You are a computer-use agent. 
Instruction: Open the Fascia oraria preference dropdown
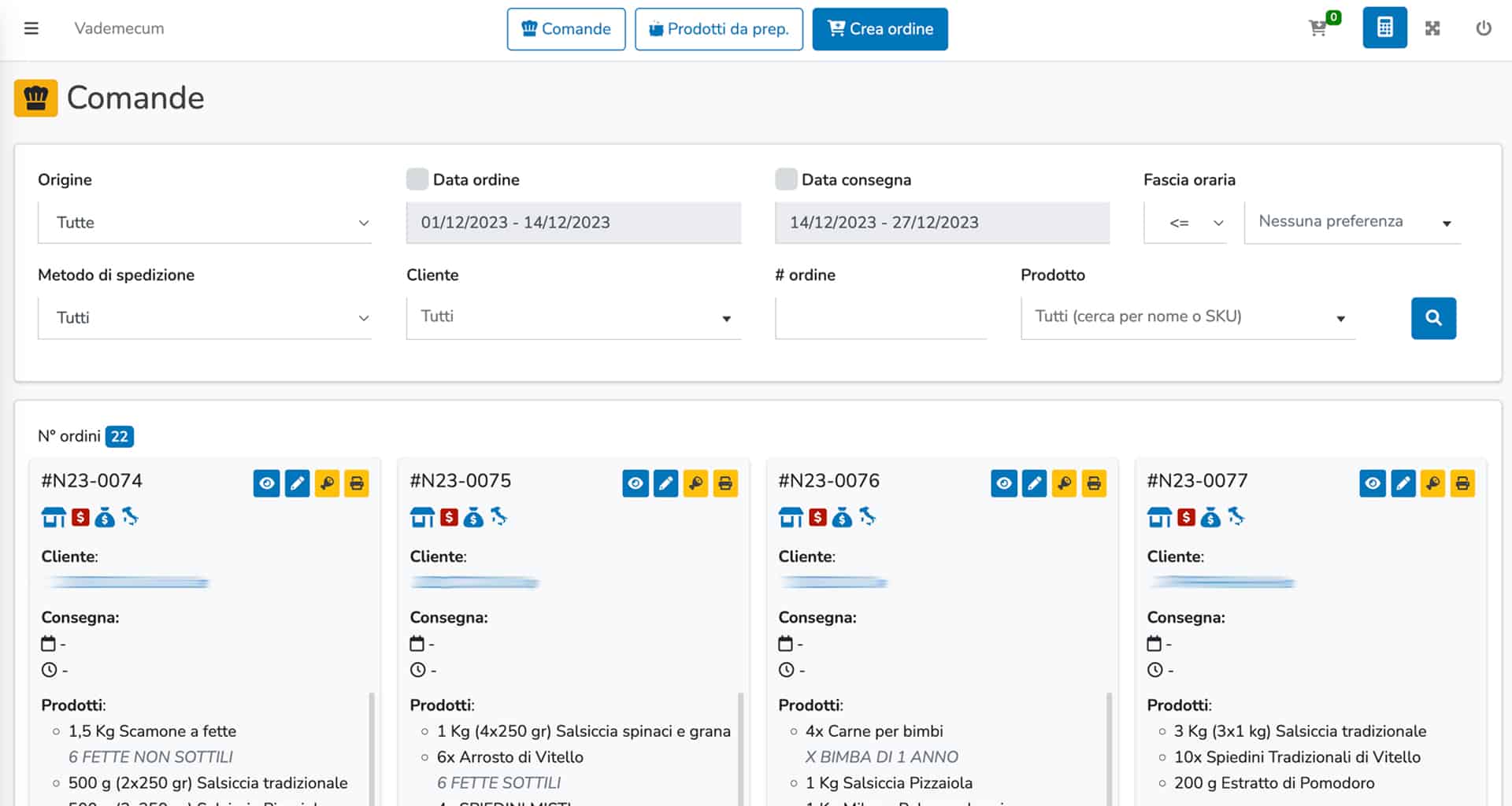[x=1351, y=222]
